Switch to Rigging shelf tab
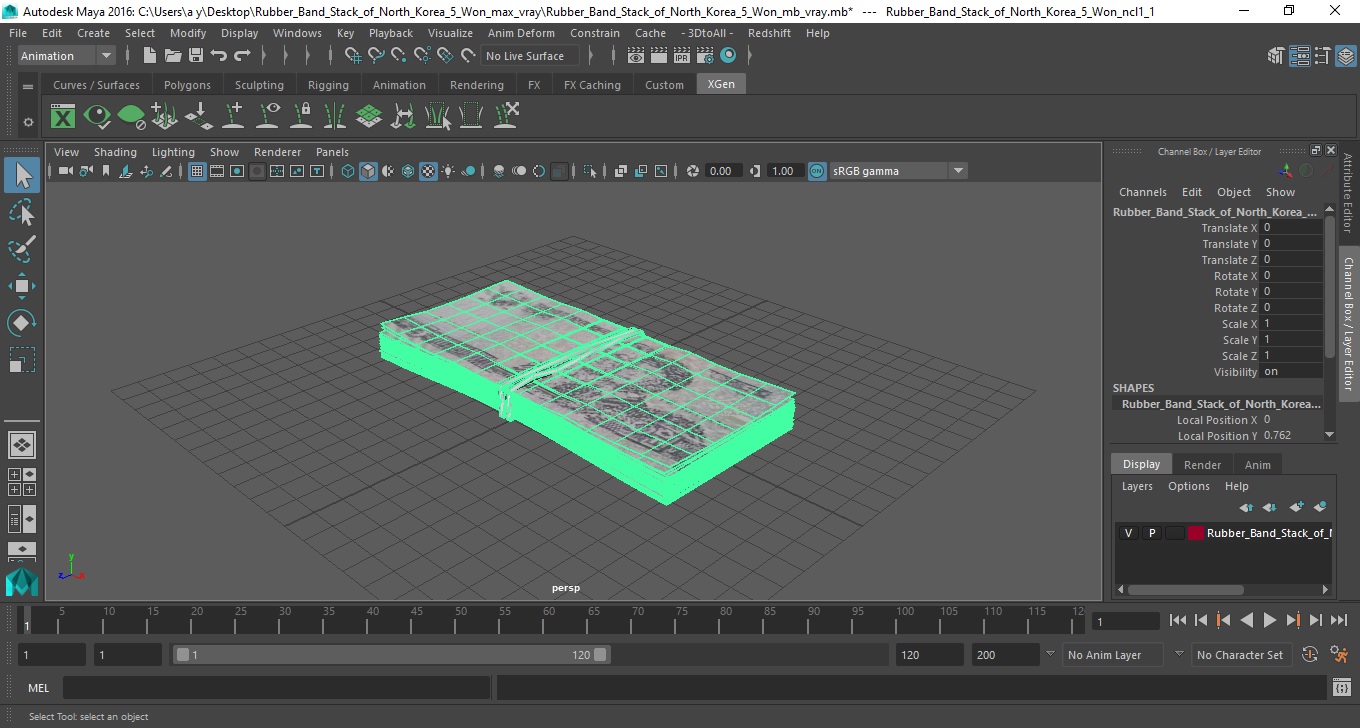This screenshot has height=728, width=1360. tap(328, 85)
